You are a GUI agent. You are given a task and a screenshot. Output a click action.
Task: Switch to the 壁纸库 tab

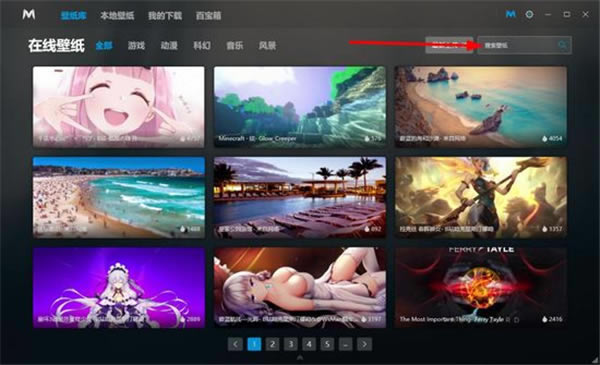click(x=73, y=16)
